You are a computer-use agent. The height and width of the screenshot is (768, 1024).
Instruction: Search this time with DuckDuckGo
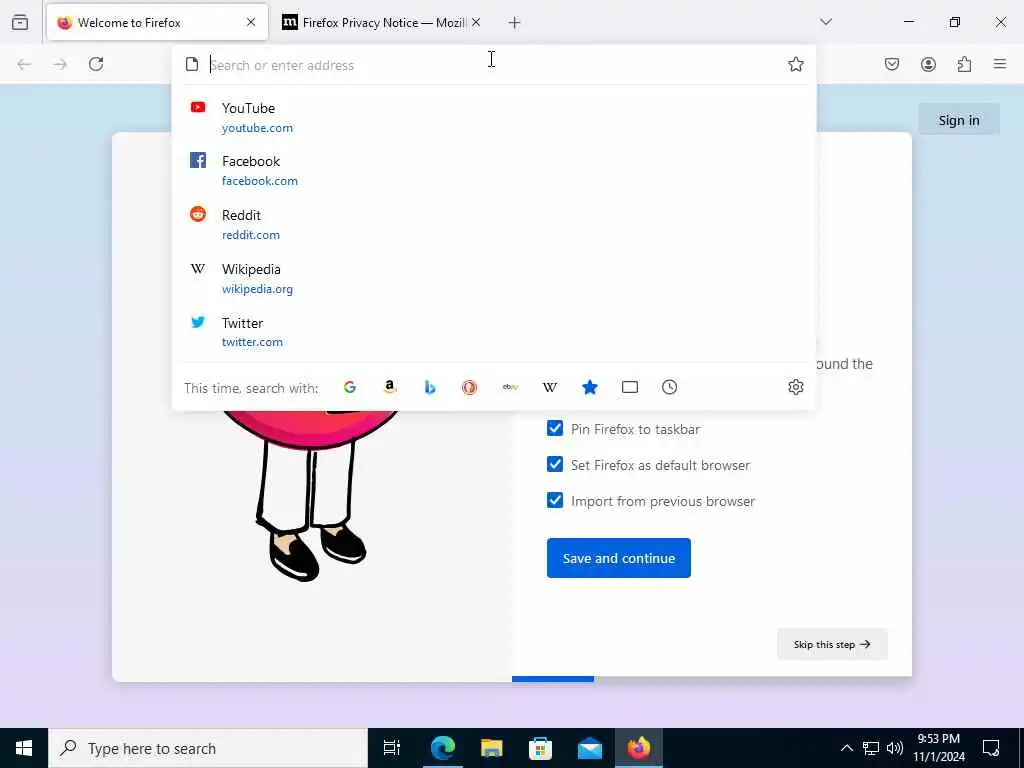click(470, 387)
